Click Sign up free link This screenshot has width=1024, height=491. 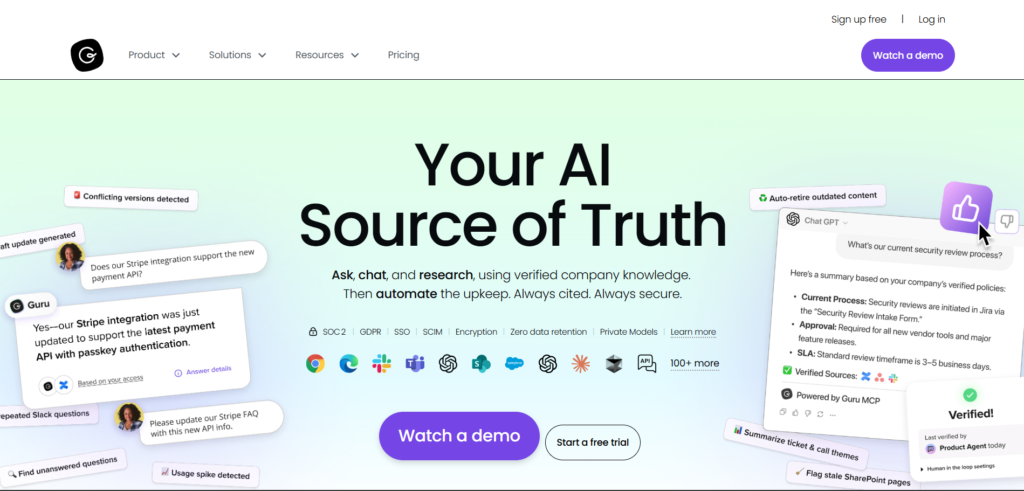click(858, 19)
